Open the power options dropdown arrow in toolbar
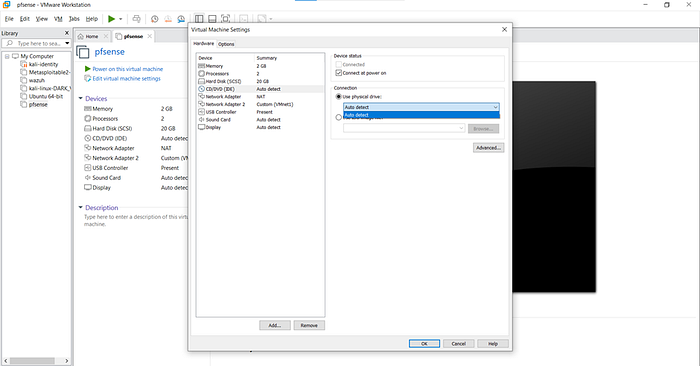This screenshot has width=700, height=366. tap(121, 19)
